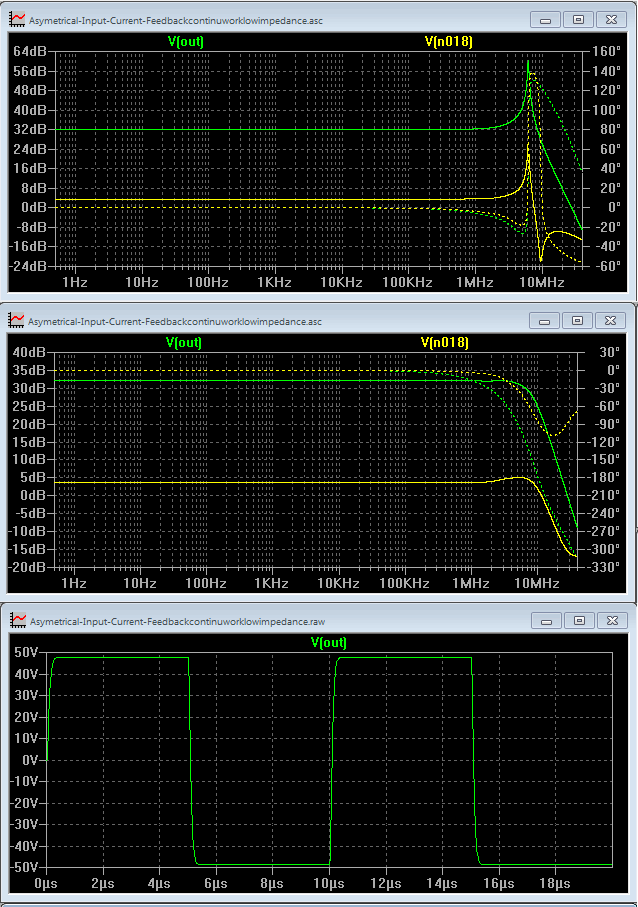This screenshot has height=907, width=638.
Task: Maximize the middle plot window
Action: tap(577, 320)
